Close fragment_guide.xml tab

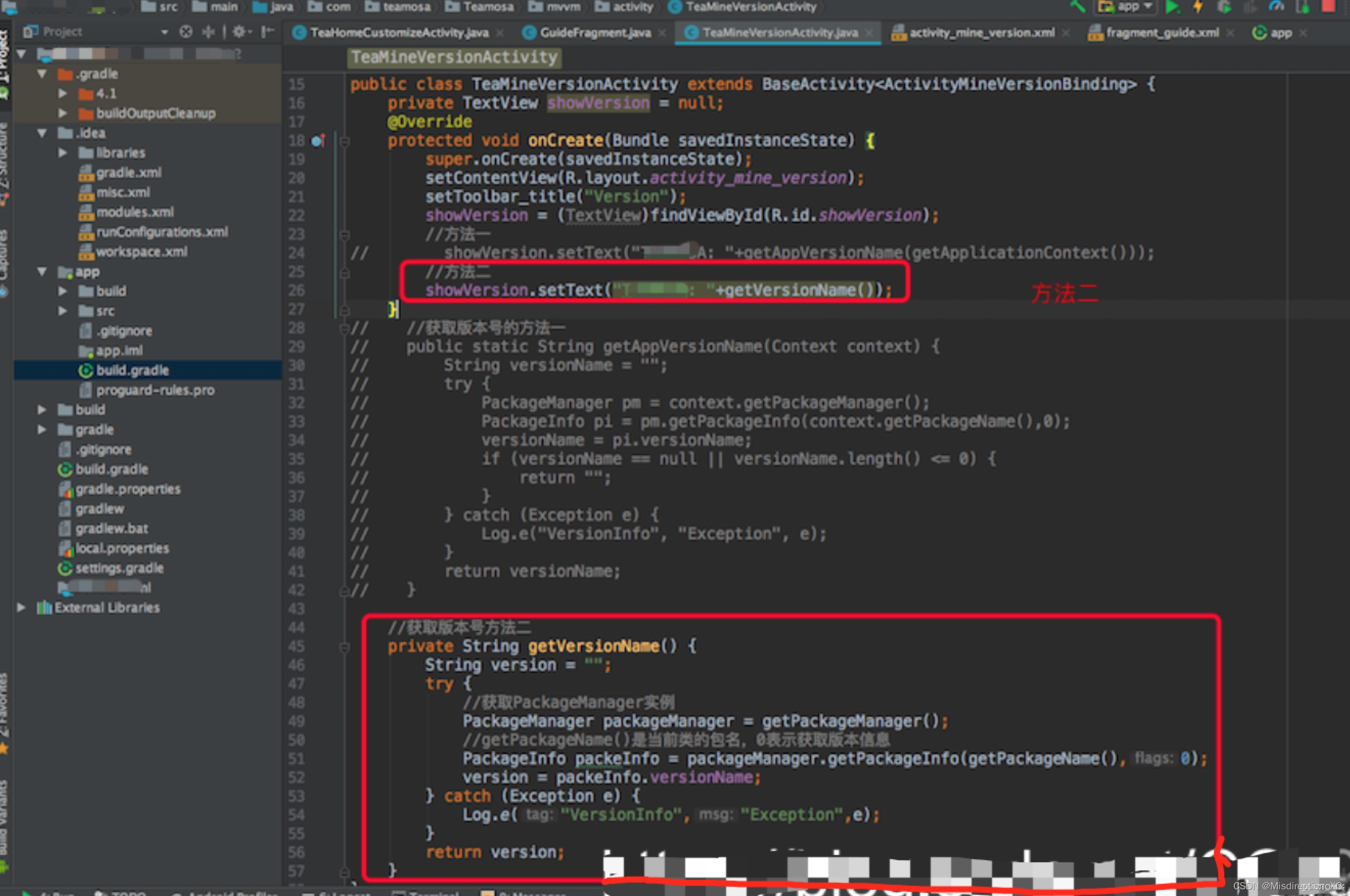(1230, 33)
